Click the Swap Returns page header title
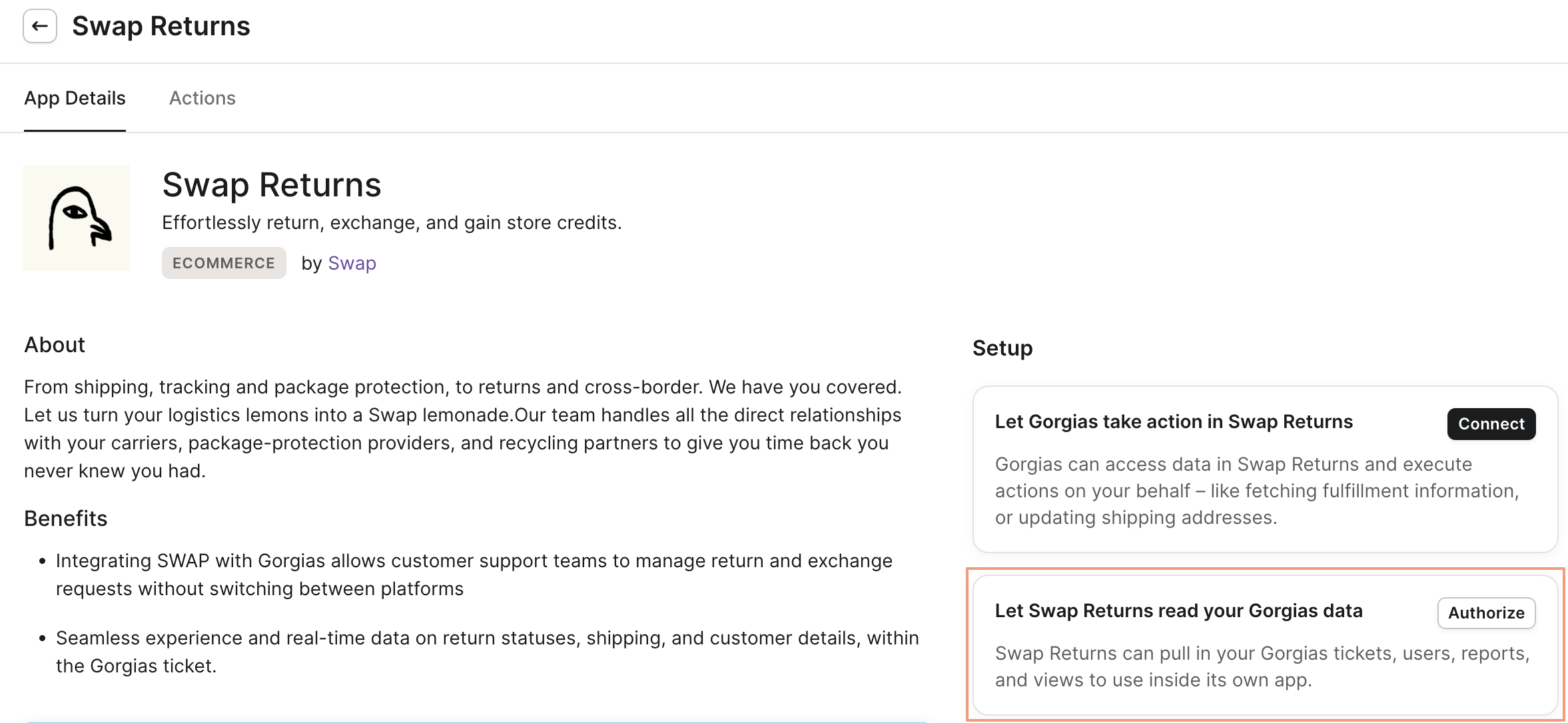This screenshot has height=723, width=1568. (161, 27)
